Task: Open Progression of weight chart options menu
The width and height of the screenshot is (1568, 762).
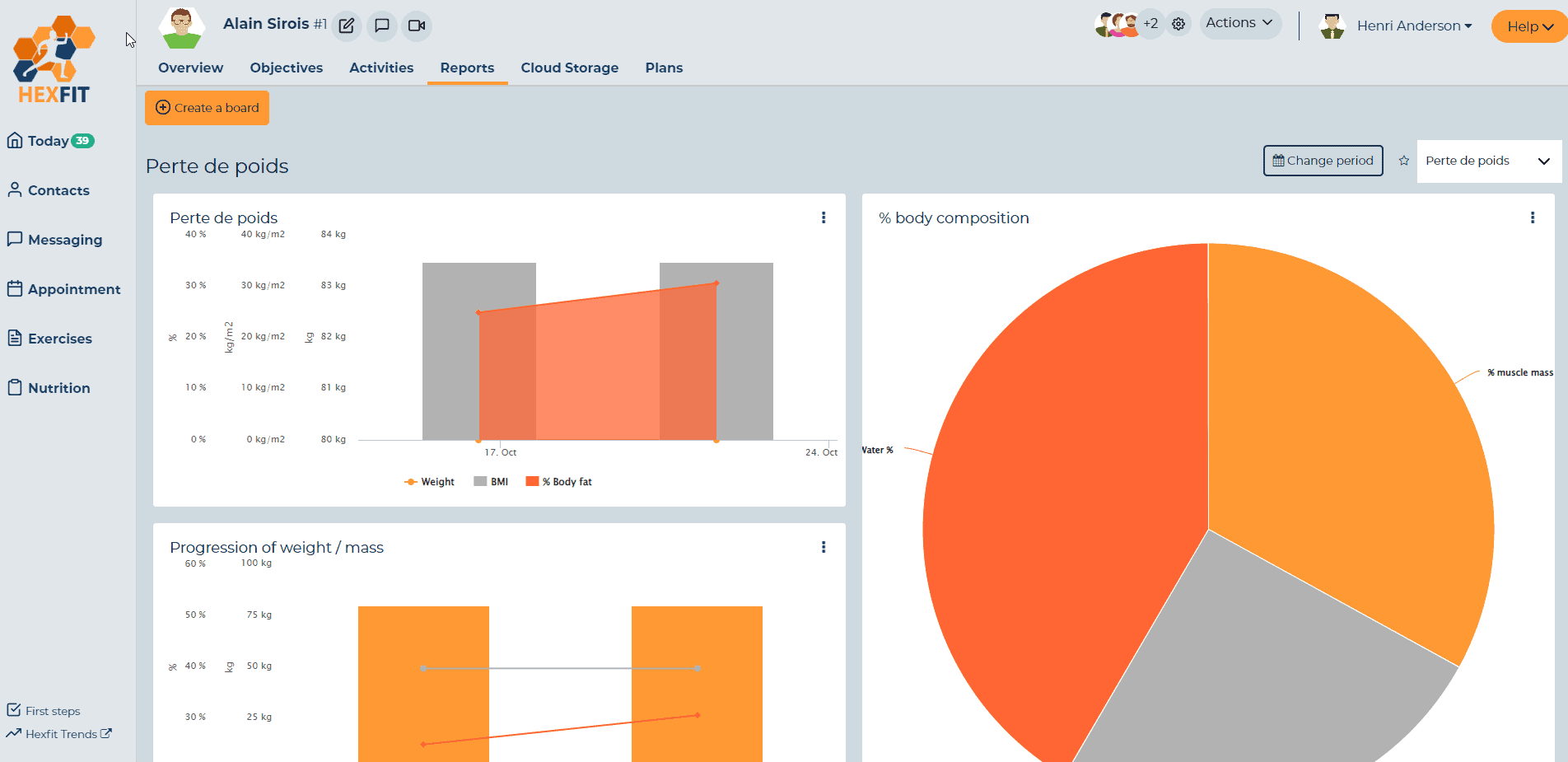Action: pos(824,547)
